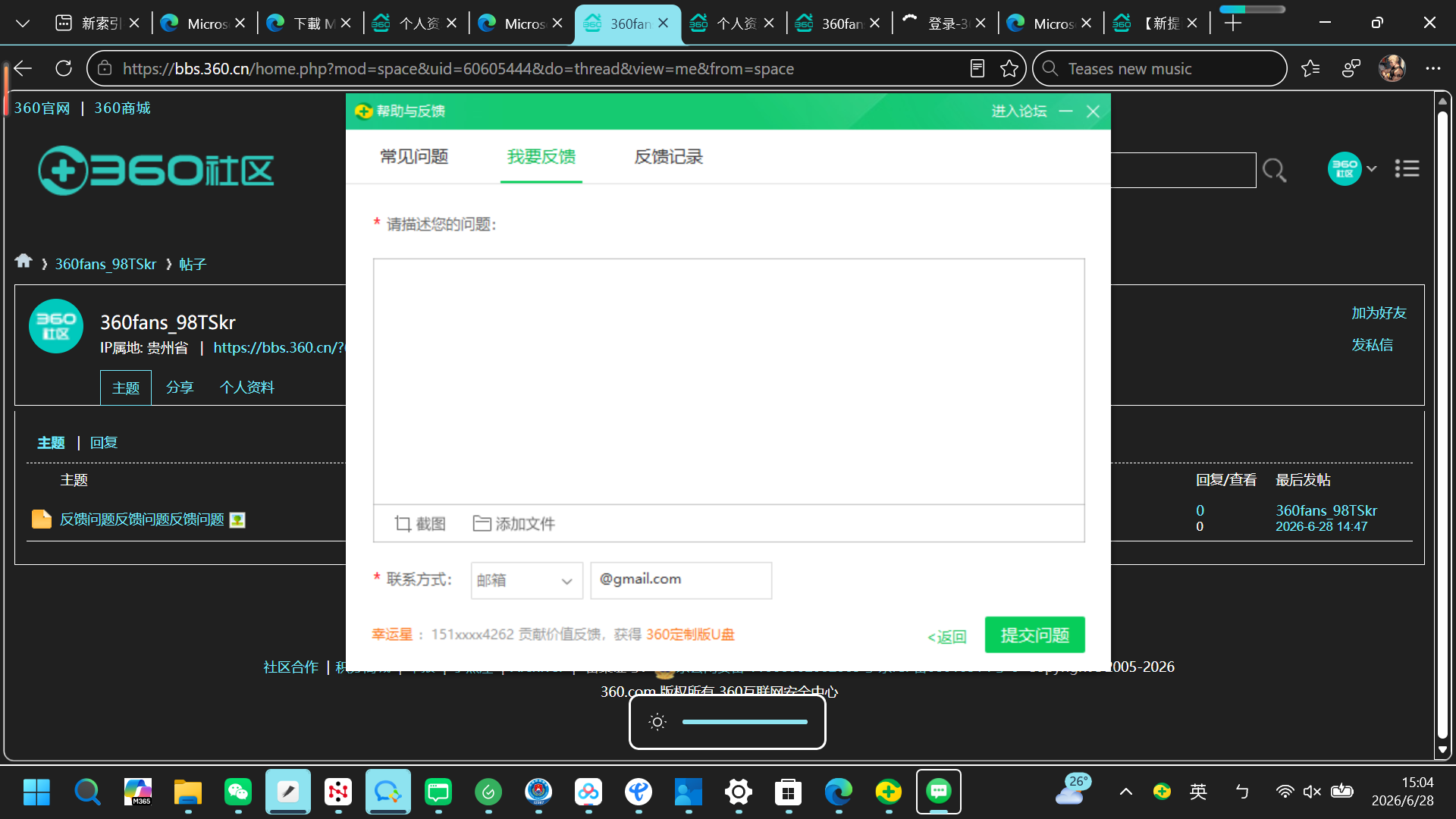The width and height of the screenshot is (1456, 819).
Task: Open the list menu icon on 360 site
Action: [1407, 168]
